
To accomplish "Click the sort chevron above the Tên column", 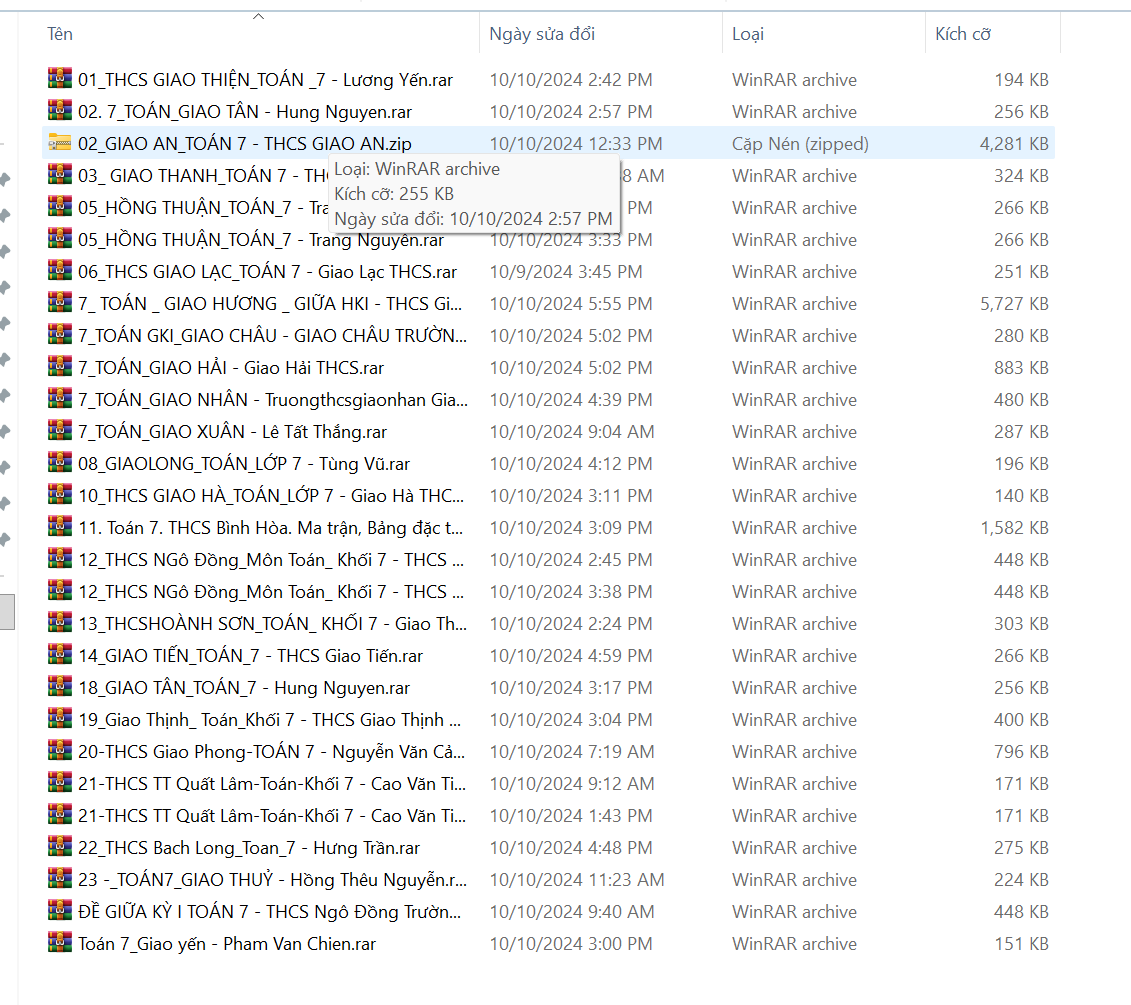I will [x=259, y=16].
